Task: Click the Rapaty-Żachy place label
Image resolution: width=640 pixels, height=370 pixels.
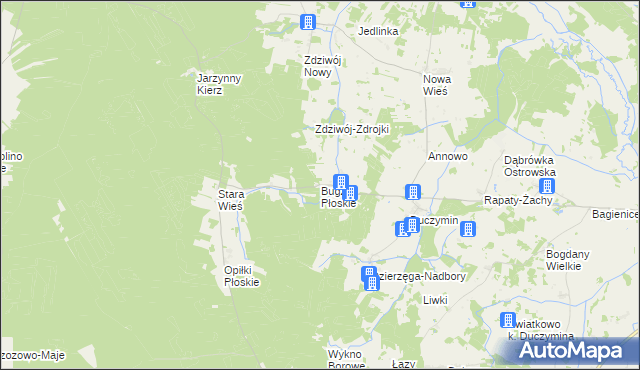Action: 518,200
